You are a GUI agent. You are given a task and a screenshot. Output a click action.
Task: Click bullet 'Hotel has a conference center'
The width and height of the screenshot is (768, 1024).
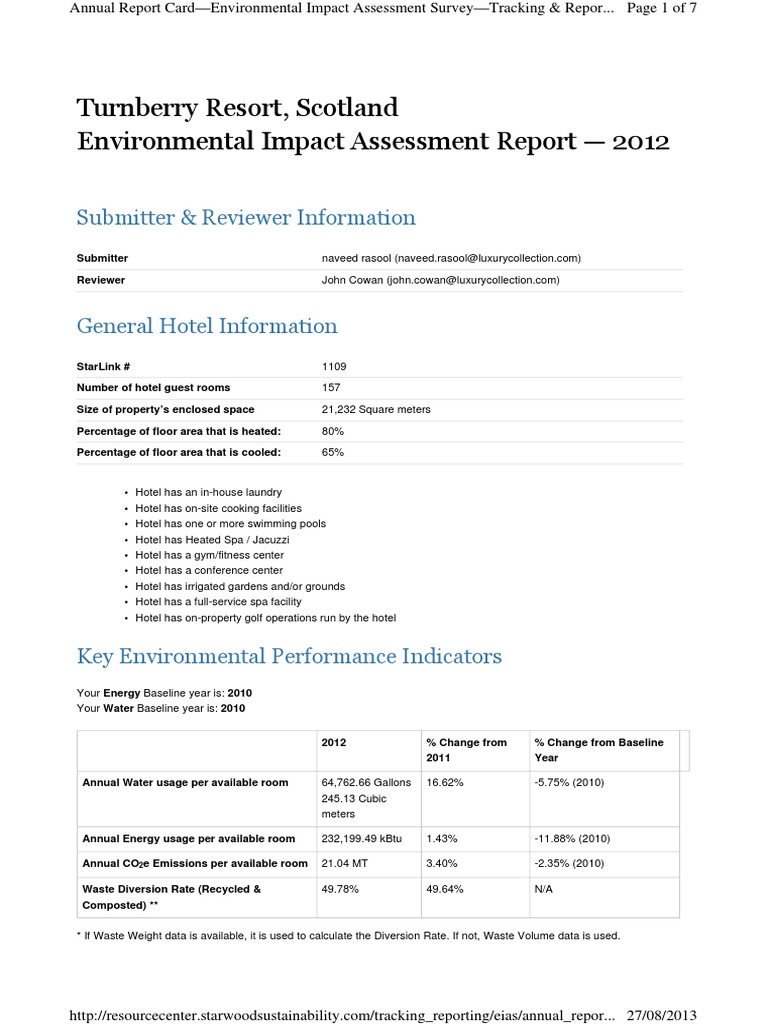point(209,570)
